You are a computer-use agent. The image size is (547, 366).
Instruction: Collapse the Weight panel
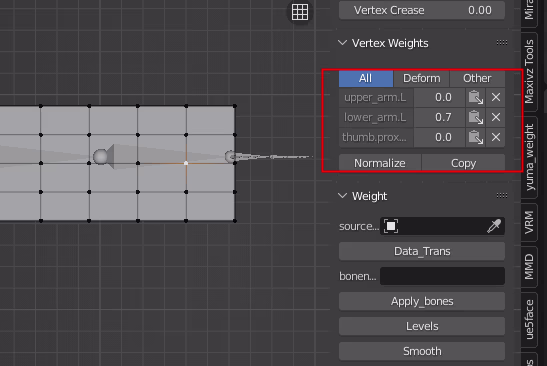coord(343,196)
